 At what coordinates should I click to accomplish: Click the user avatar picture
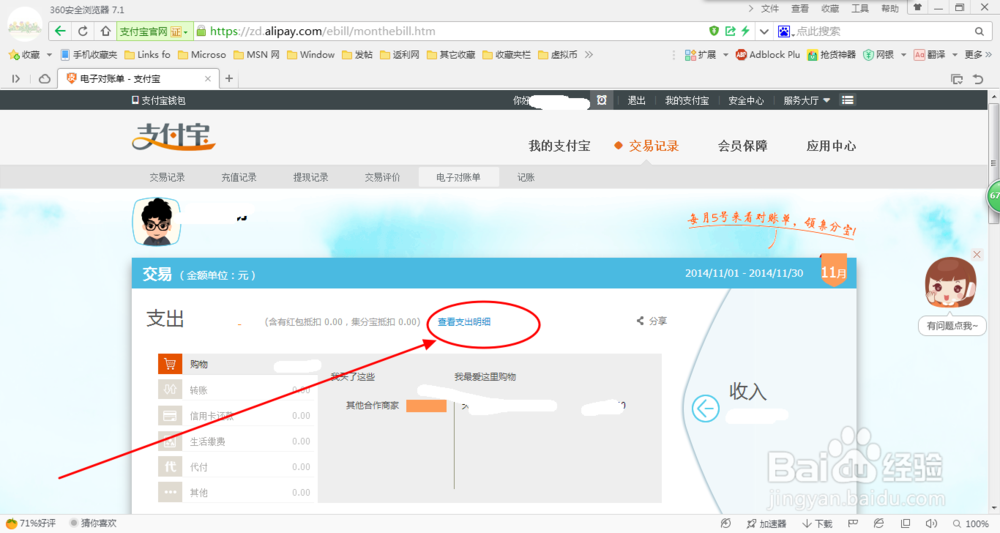tap(156, 221)
